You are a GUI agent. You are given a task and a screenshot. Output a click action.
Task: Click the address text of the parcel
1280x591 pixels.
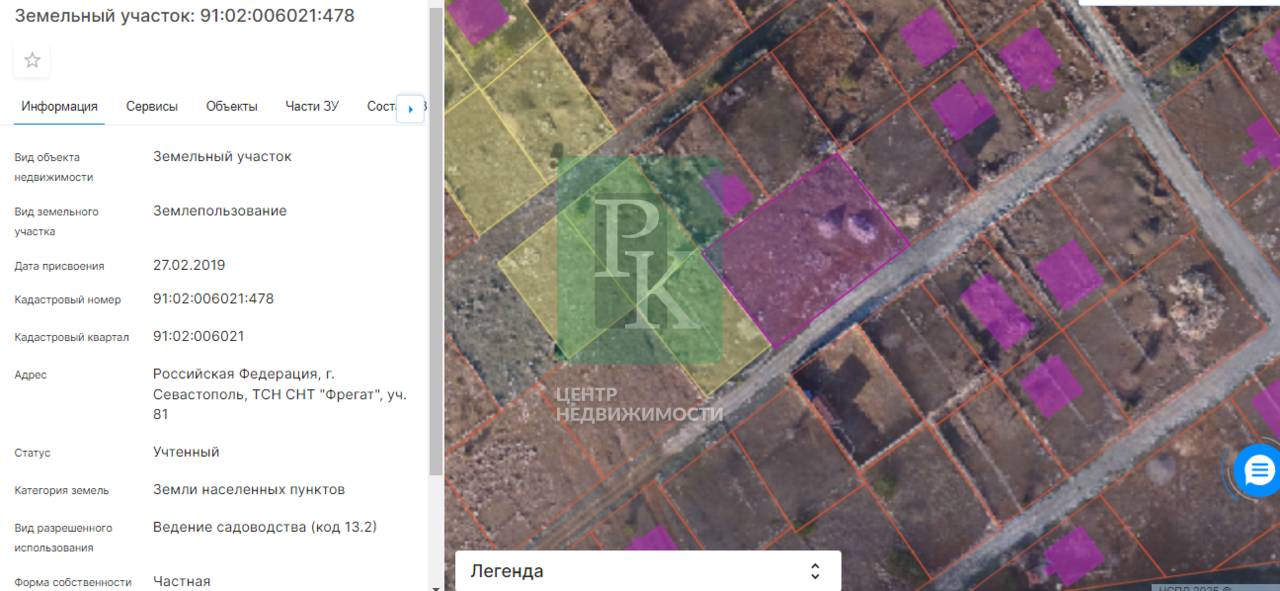[x=280, y=394]
